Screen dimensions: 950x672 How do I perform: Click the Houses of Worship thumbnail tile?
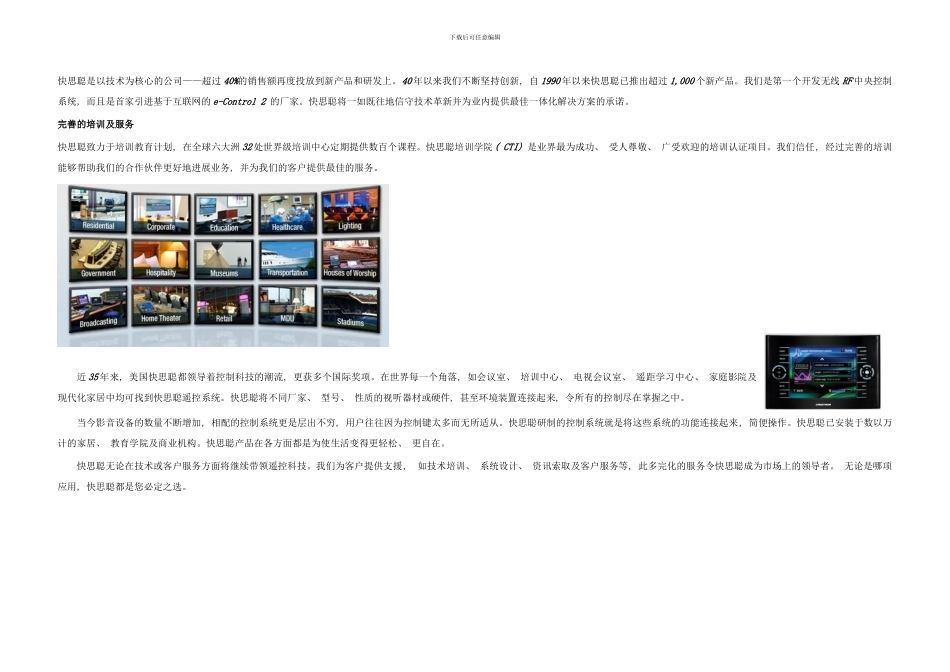click(x=350, y=259)
